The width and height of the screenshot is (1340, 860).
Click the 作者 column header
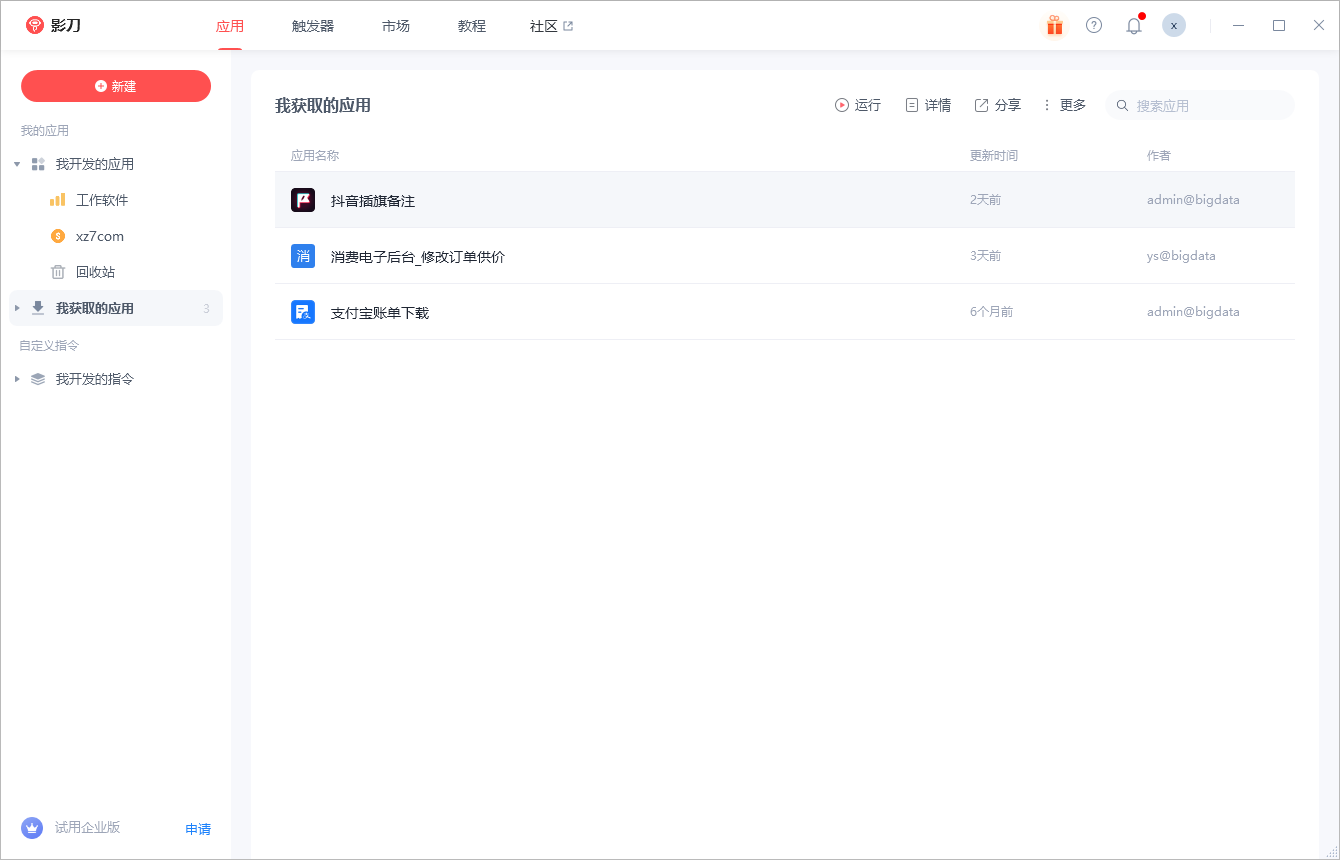coord(1159,155)
